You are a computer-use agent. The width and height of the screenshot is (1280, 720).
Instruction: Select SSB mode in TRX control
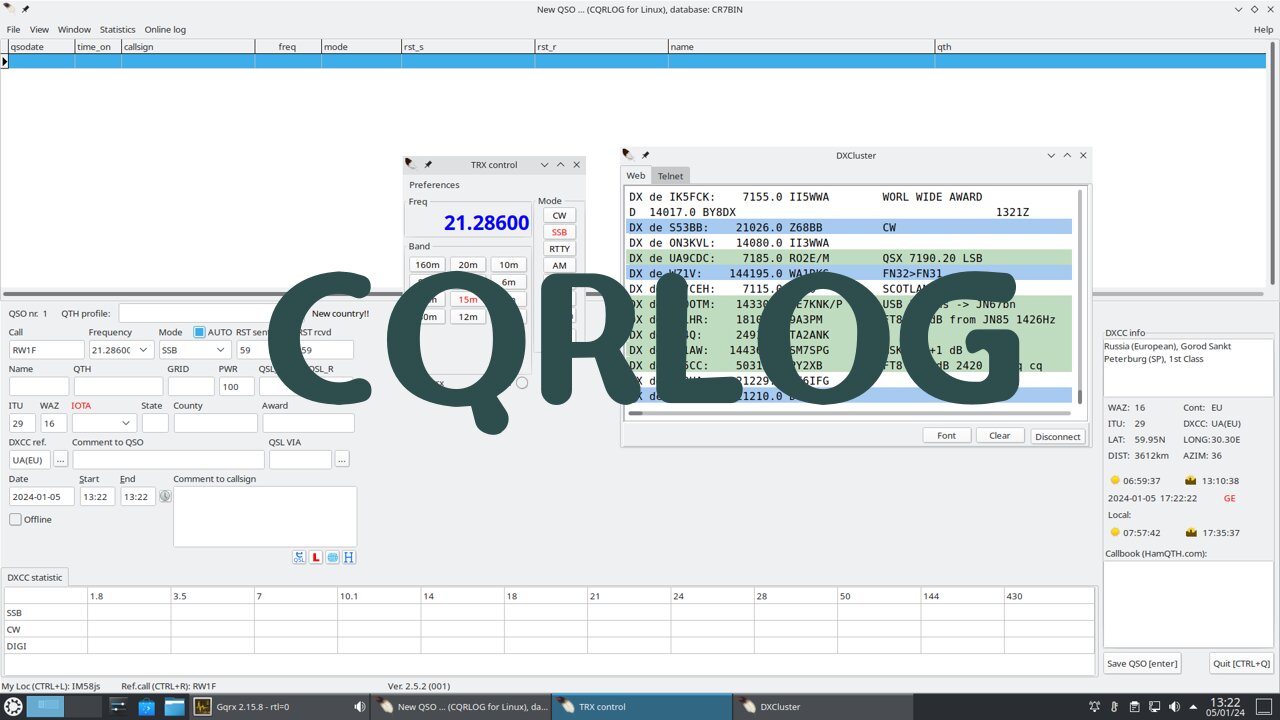[559, 232]
